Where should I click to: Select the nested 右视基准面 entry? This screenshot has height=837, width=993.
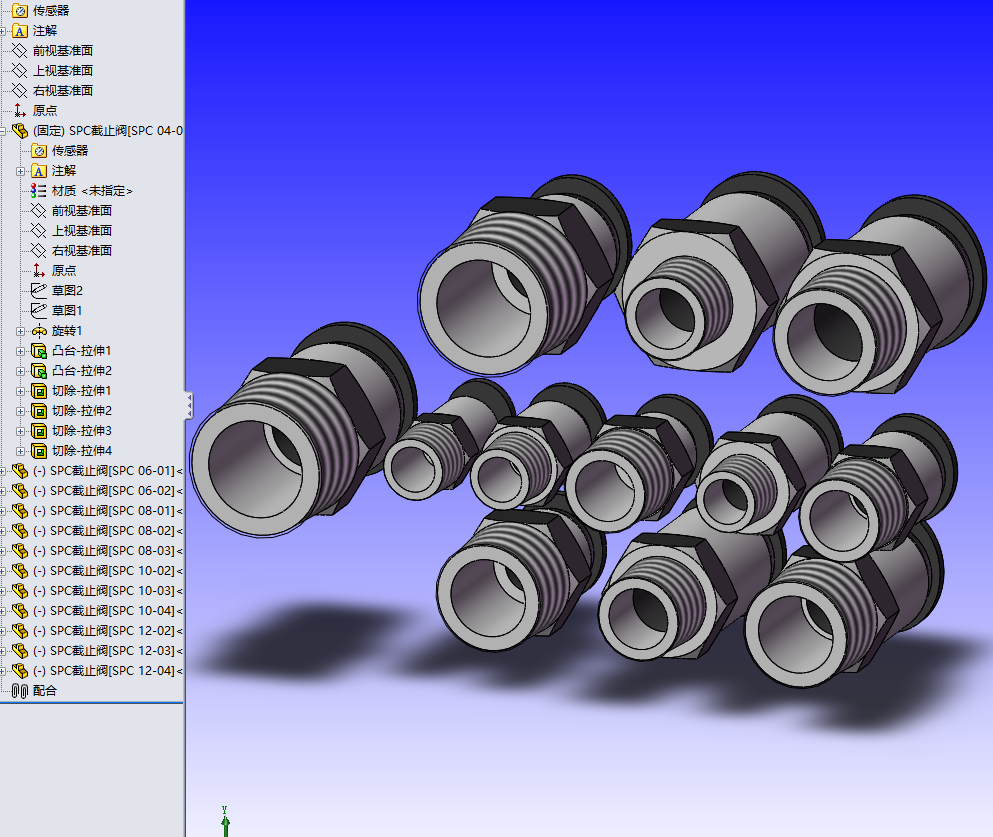[82, 251]
